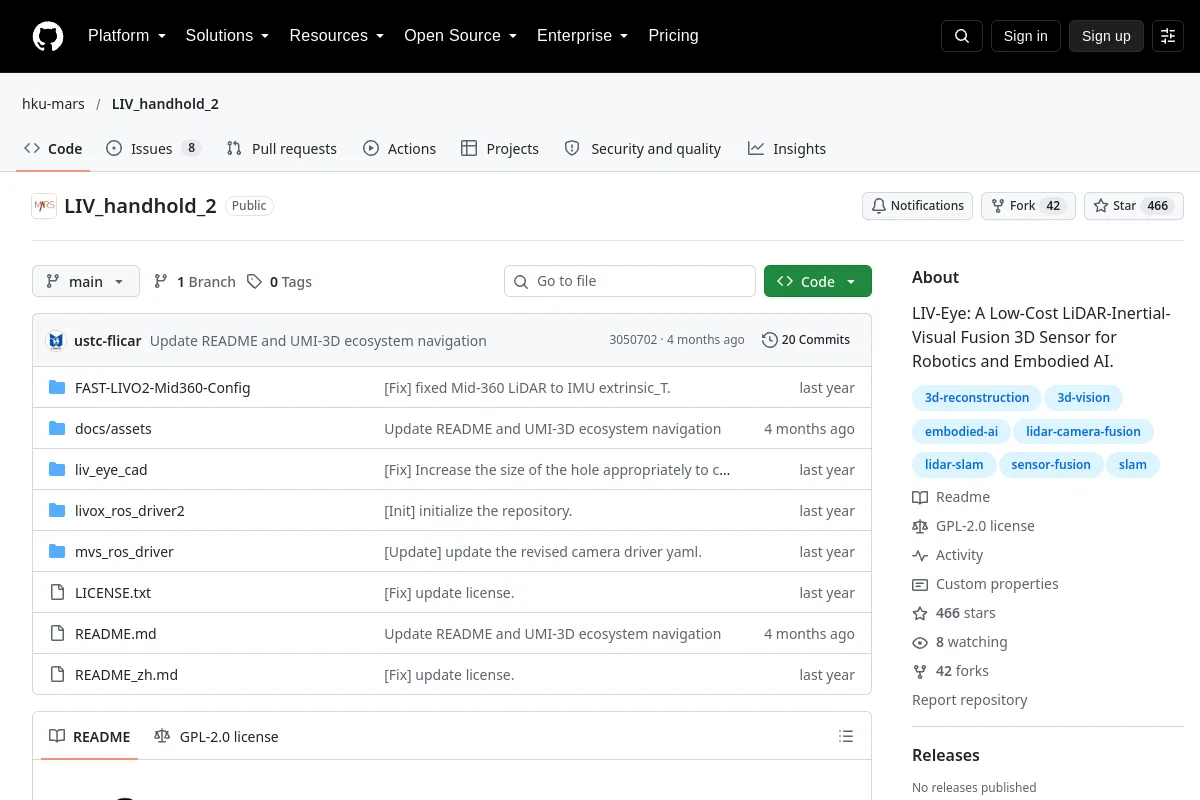View the 1 Branch link
The width and height of the screenshot is (1200, 800).
click(x=195, y=282)
